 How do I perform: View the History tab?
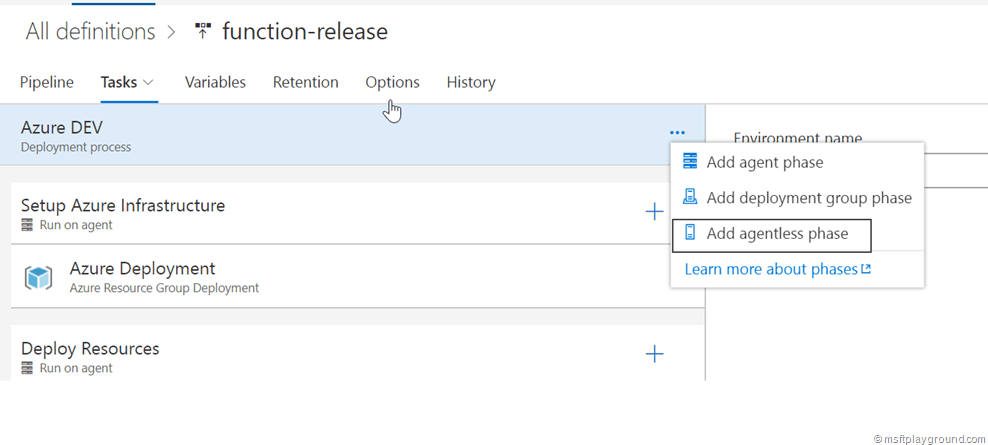pyautogui.click(x=471, y=83)
